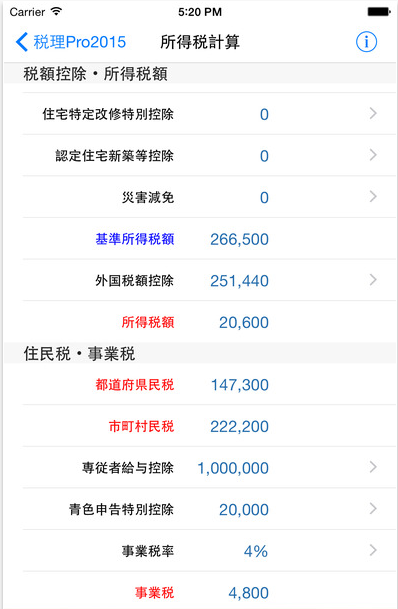Screen dimensions: 398x609
Task: Tap the 基準所得税額 label
Action: point(135,239)
